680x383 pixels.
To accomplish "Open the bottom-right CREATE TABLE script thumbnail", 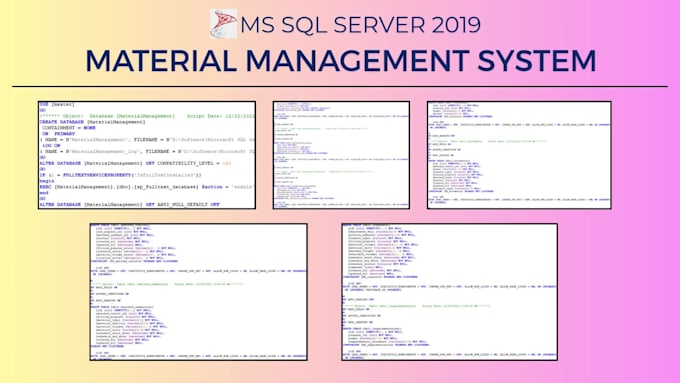I will (x=450, y=292).
